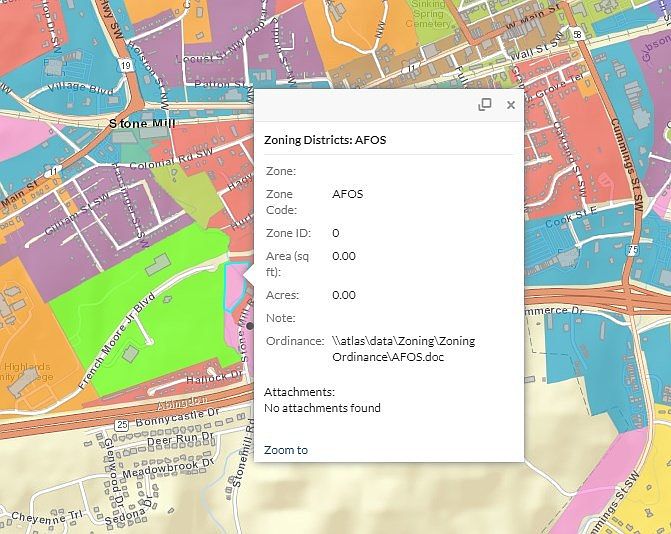Click the Zoom to link

(x=286, y=450)
